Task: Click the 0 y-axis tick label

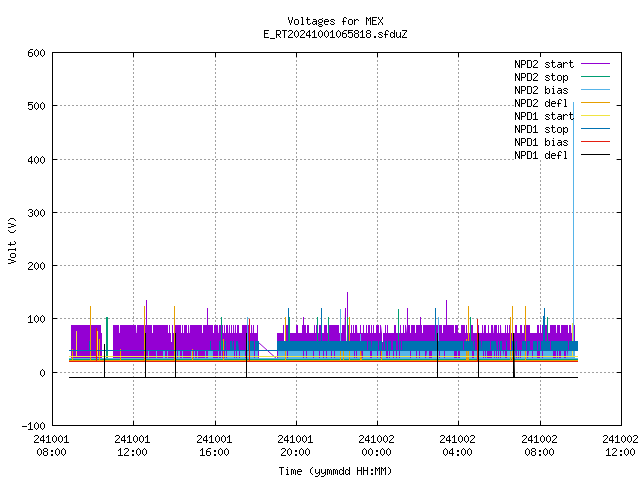Action: click(x=42, y=373)
